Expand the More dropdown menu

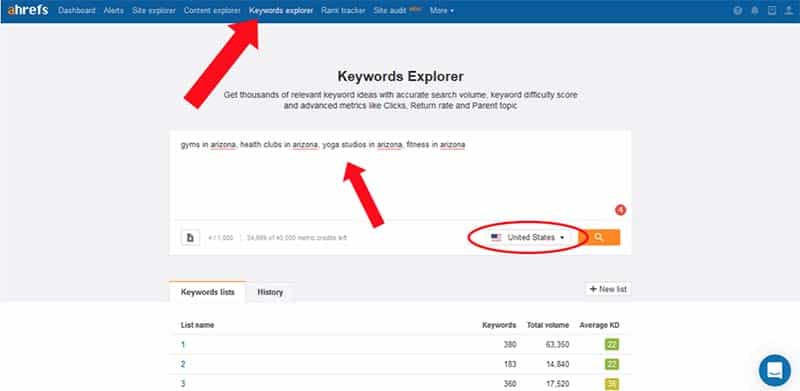click(x=442, y=10)
